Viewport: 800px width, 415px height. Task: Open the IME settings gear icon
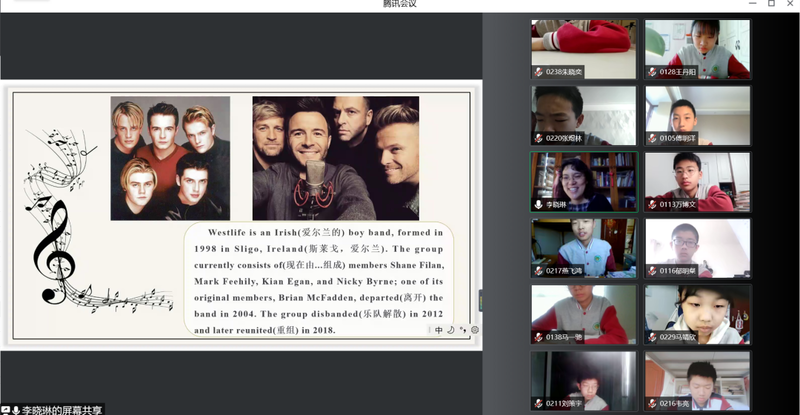coord(475,330)
